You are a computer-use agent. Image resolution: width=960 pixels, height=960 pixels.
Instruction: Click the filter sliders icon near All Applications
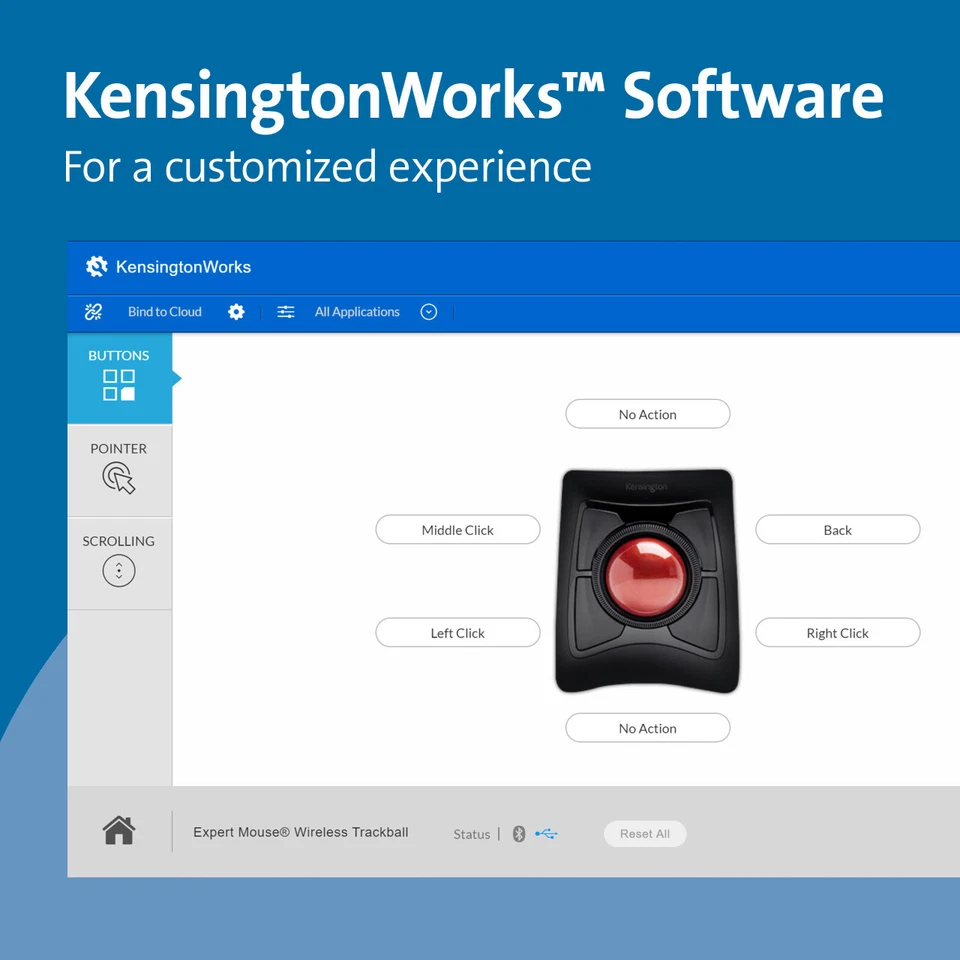click(285, 311)
